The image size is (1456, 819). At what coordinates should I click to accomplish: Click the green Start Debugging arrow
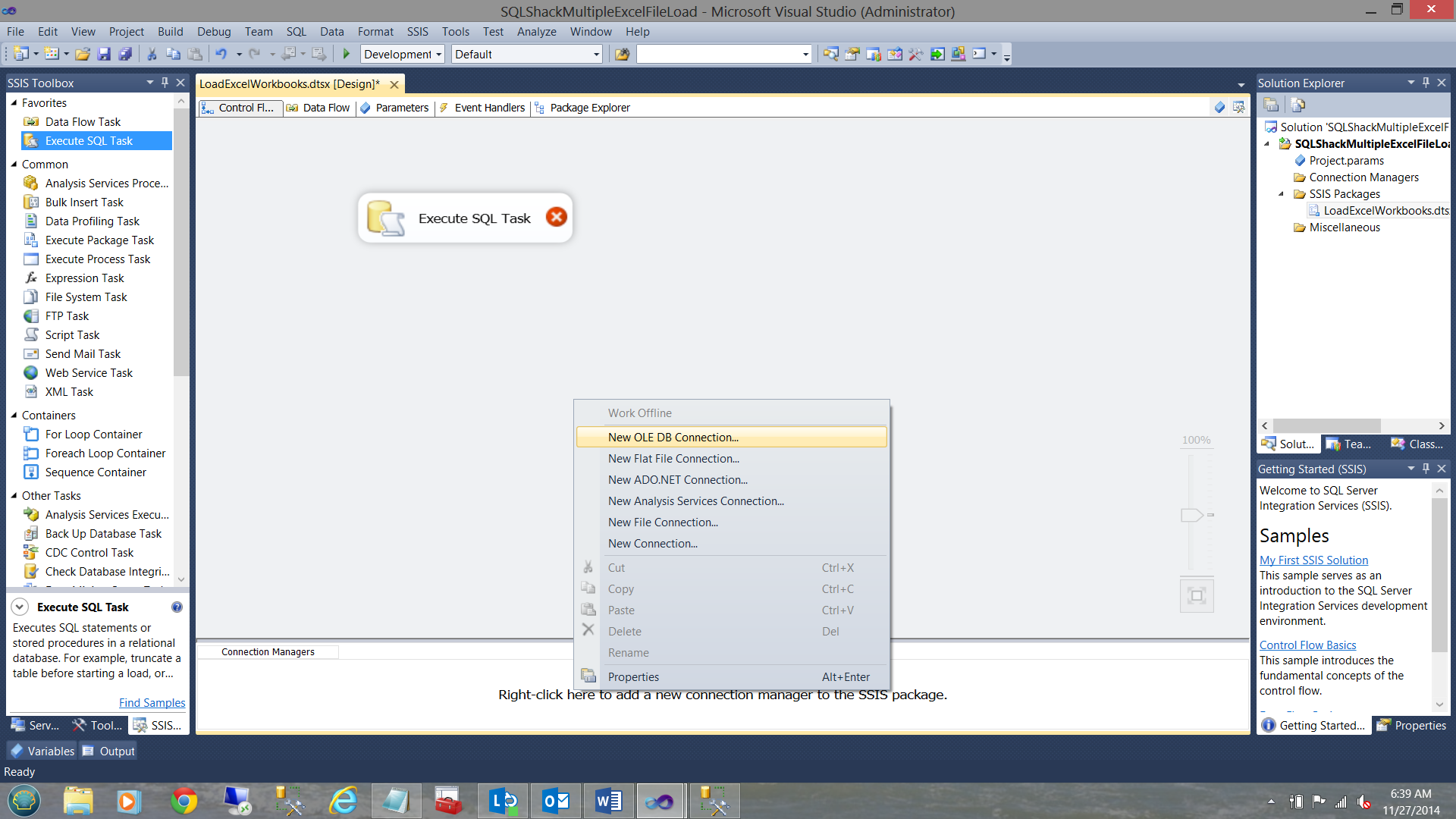pos(347,54)
